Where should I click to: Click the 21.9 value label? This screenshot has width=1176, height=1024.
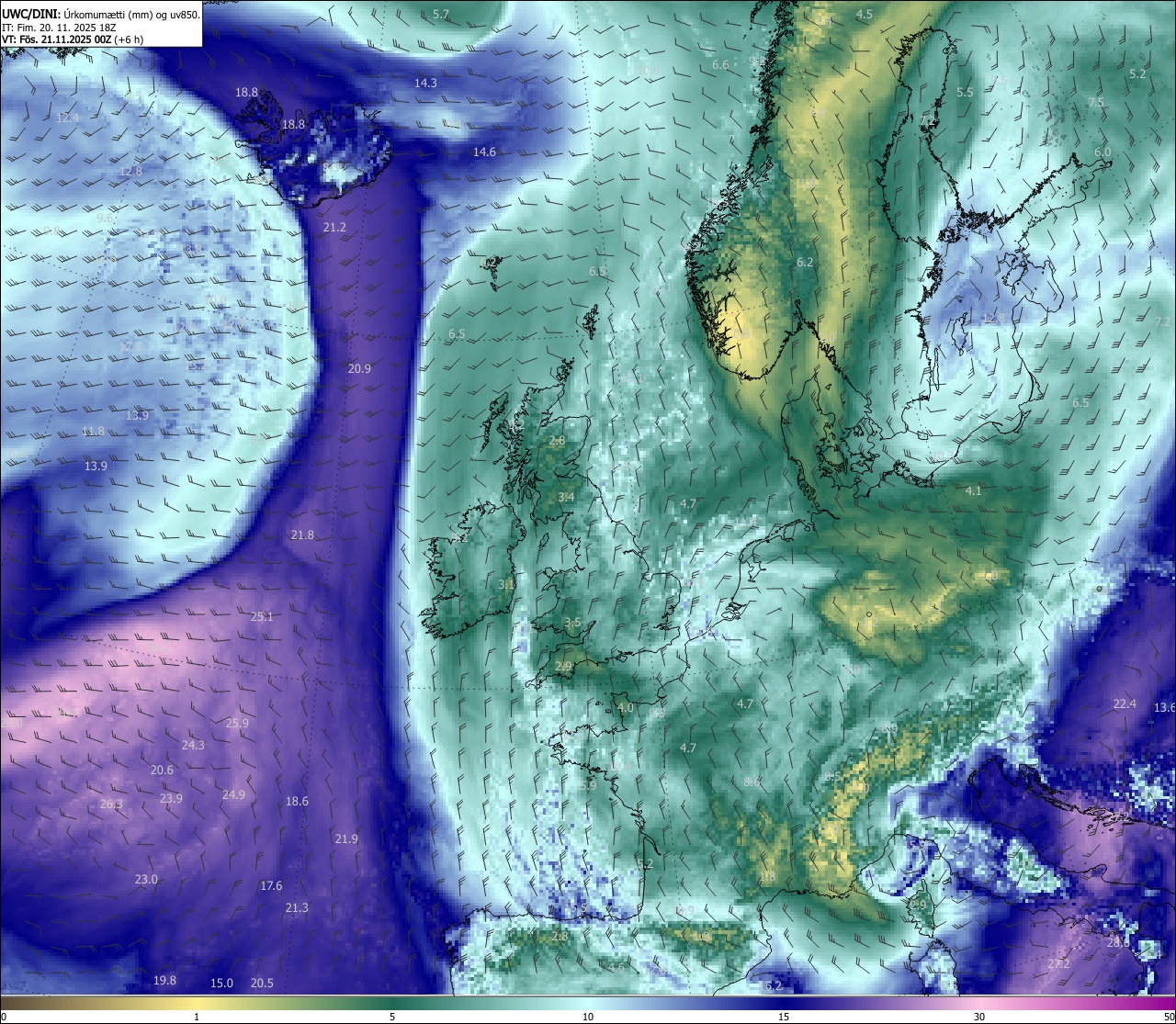[346, 838]
